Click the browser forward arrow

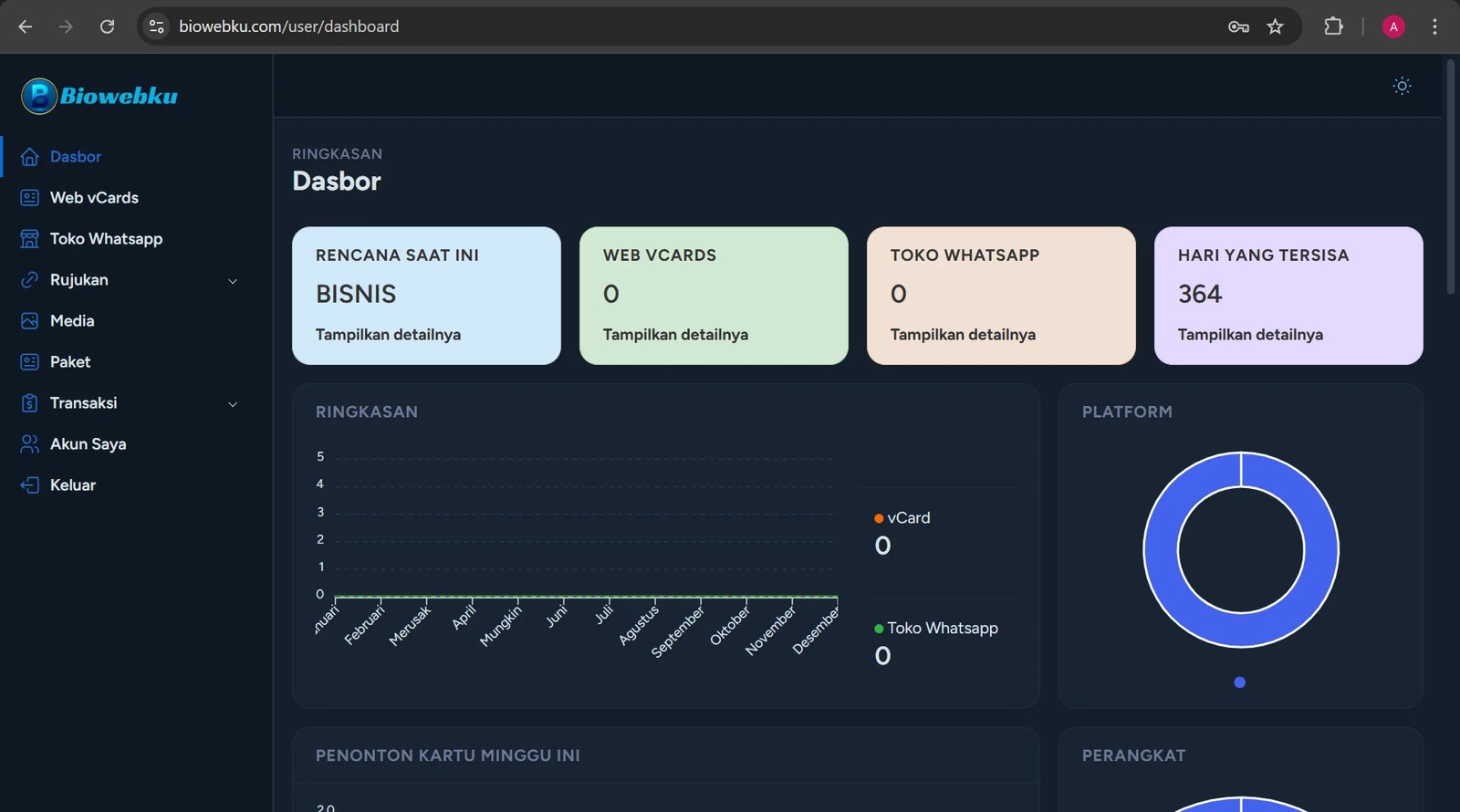(66, 26)
